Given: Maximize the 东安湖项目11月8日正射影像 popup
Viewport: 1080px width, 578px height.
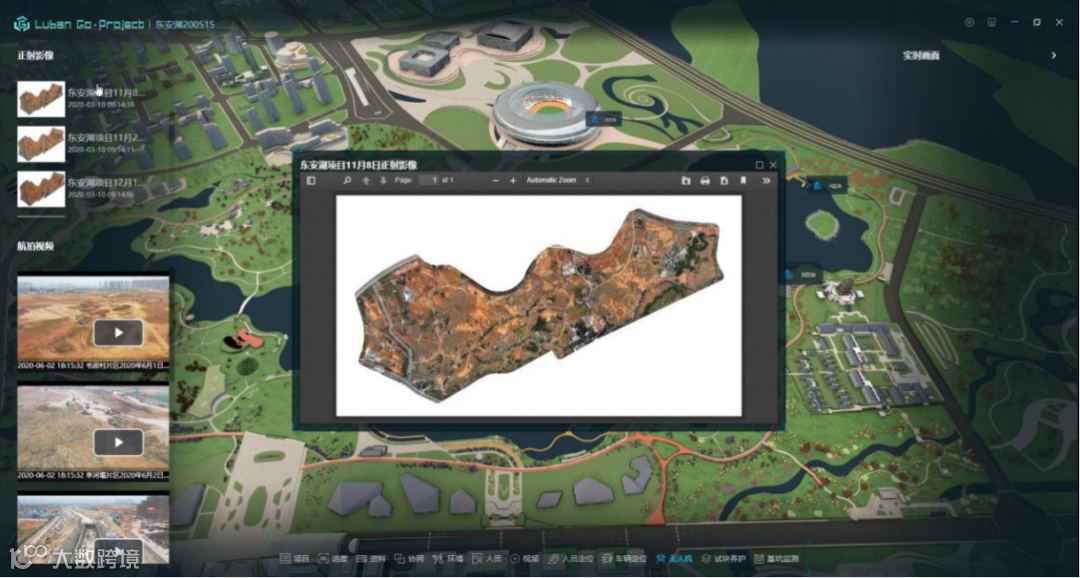Looking at the screenshot, I should pyautogui.click(x=759, y=165).
